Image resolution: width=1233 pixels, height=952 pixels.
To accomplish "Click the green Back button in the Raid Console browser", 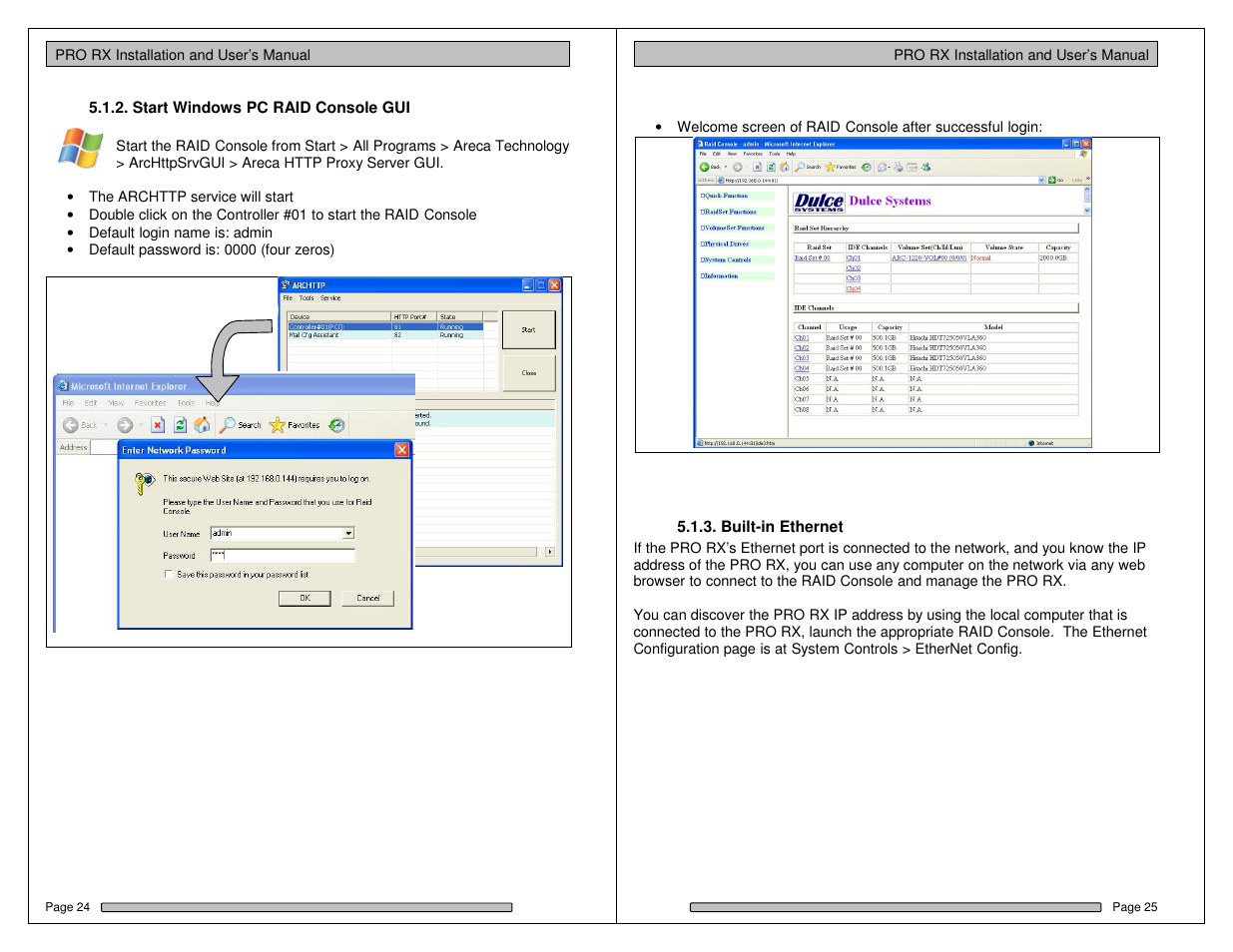I will click(x=704, y=168).
